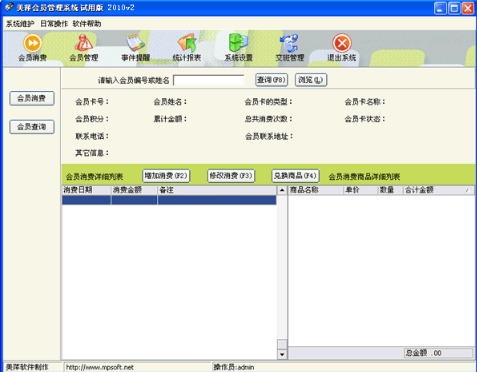The image size is (477, 372).
Task: Open the 交班管理 toolbar icon
Action: point(290,43)
